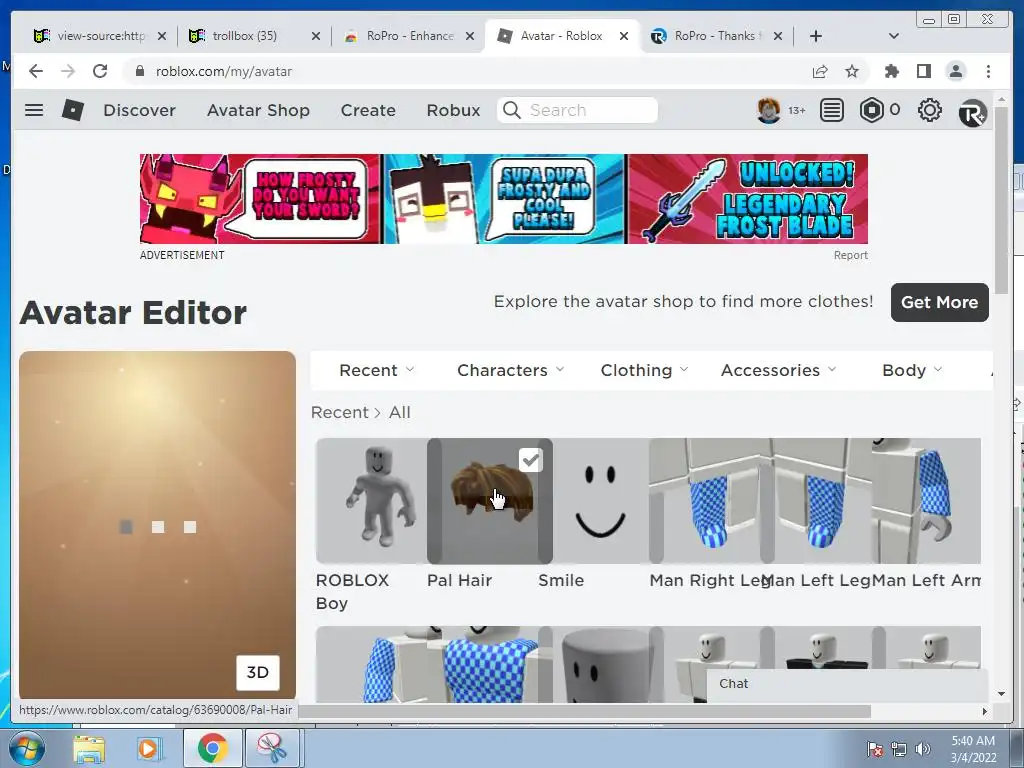This screenshot has height=768, width=1024.
Task: Select the Man Right Leg thumbnail
Action: 705,501
